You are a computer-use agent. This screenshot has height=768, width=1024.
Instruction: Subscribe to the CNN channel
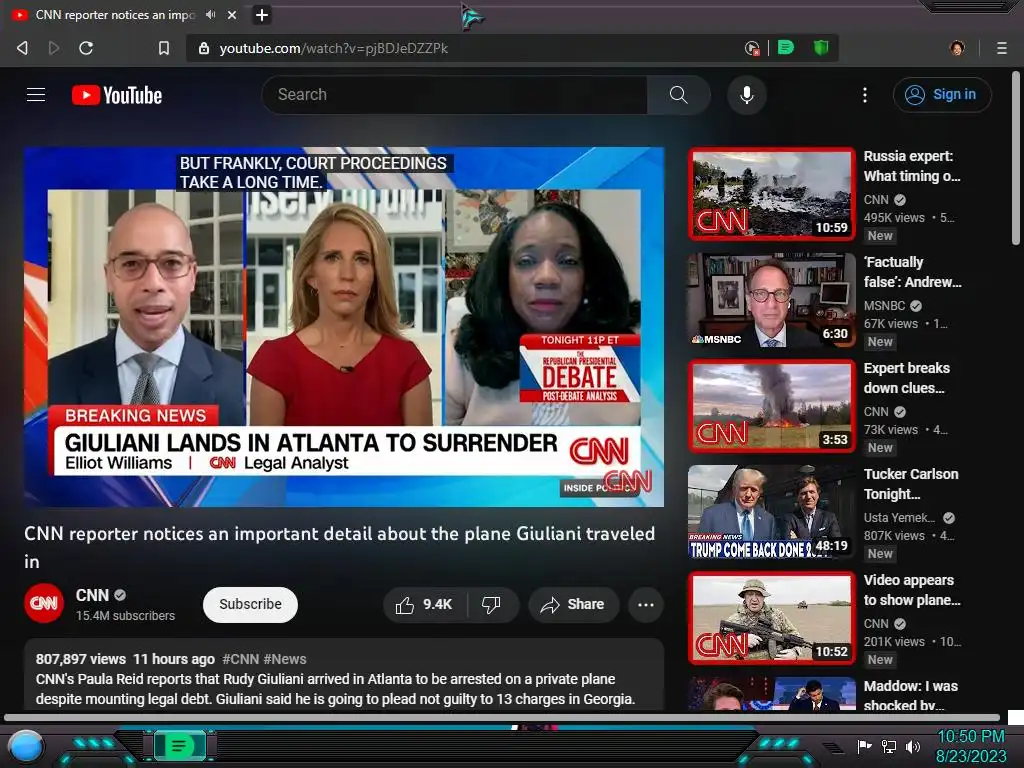[250, 605]
